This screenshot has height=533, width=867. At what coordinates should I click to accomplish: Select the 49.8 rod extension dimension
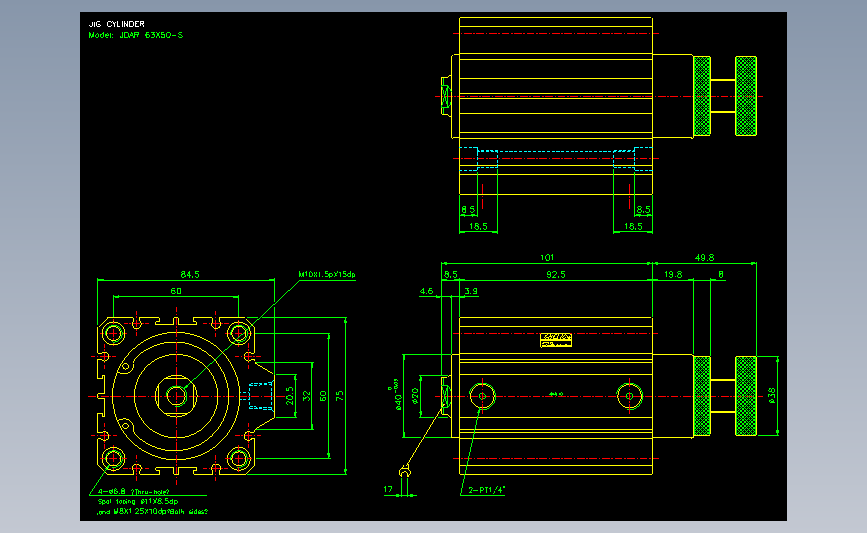click(704, 257)
